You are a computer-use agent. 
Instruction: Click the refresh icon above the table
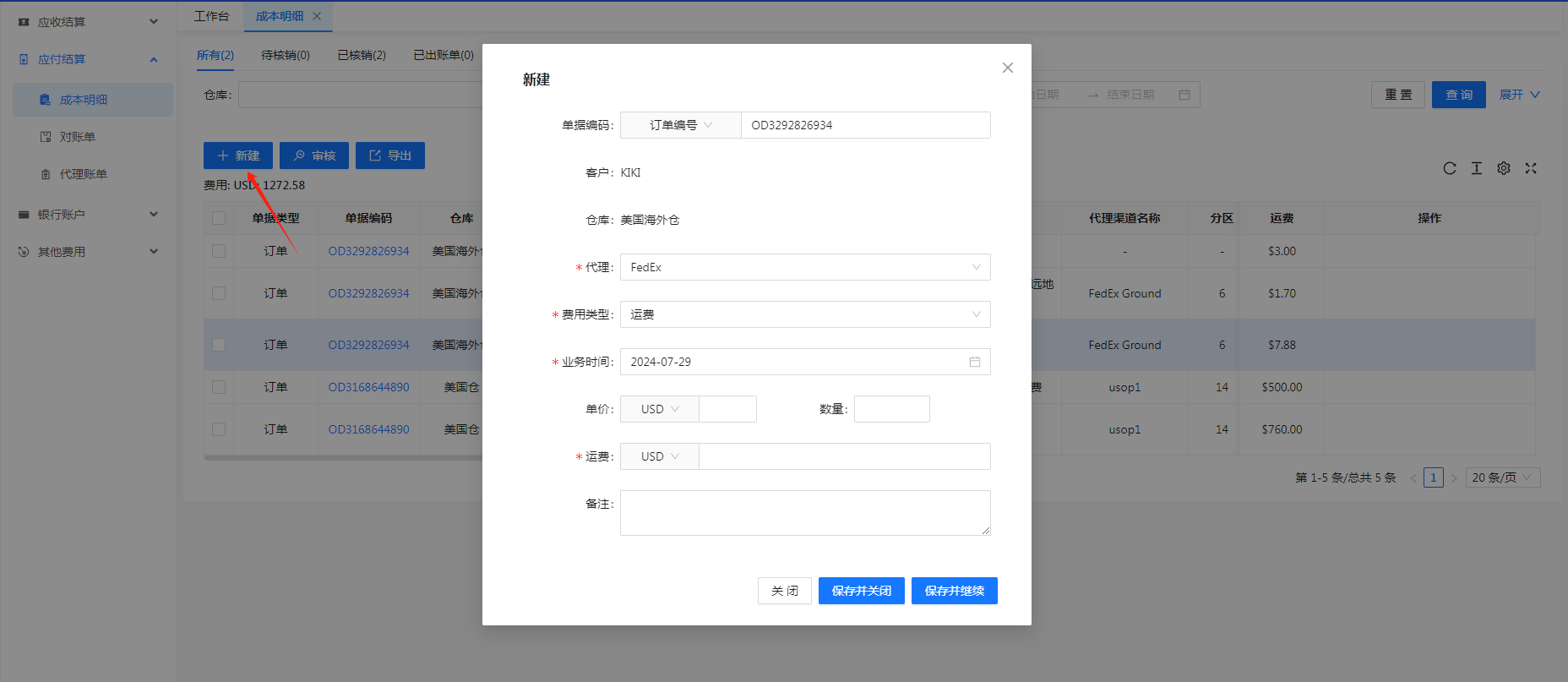point(1450,168)
